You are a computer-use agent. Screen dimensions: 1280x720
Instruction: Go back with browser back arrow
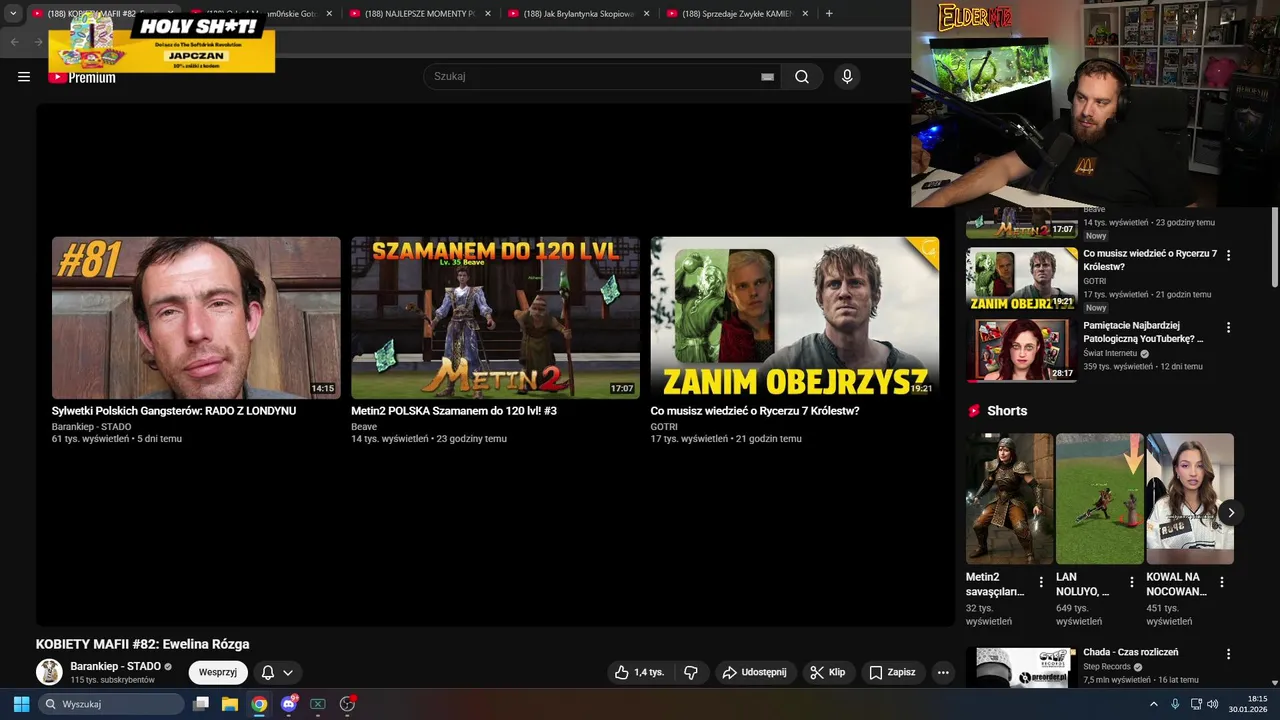(14, 42)
